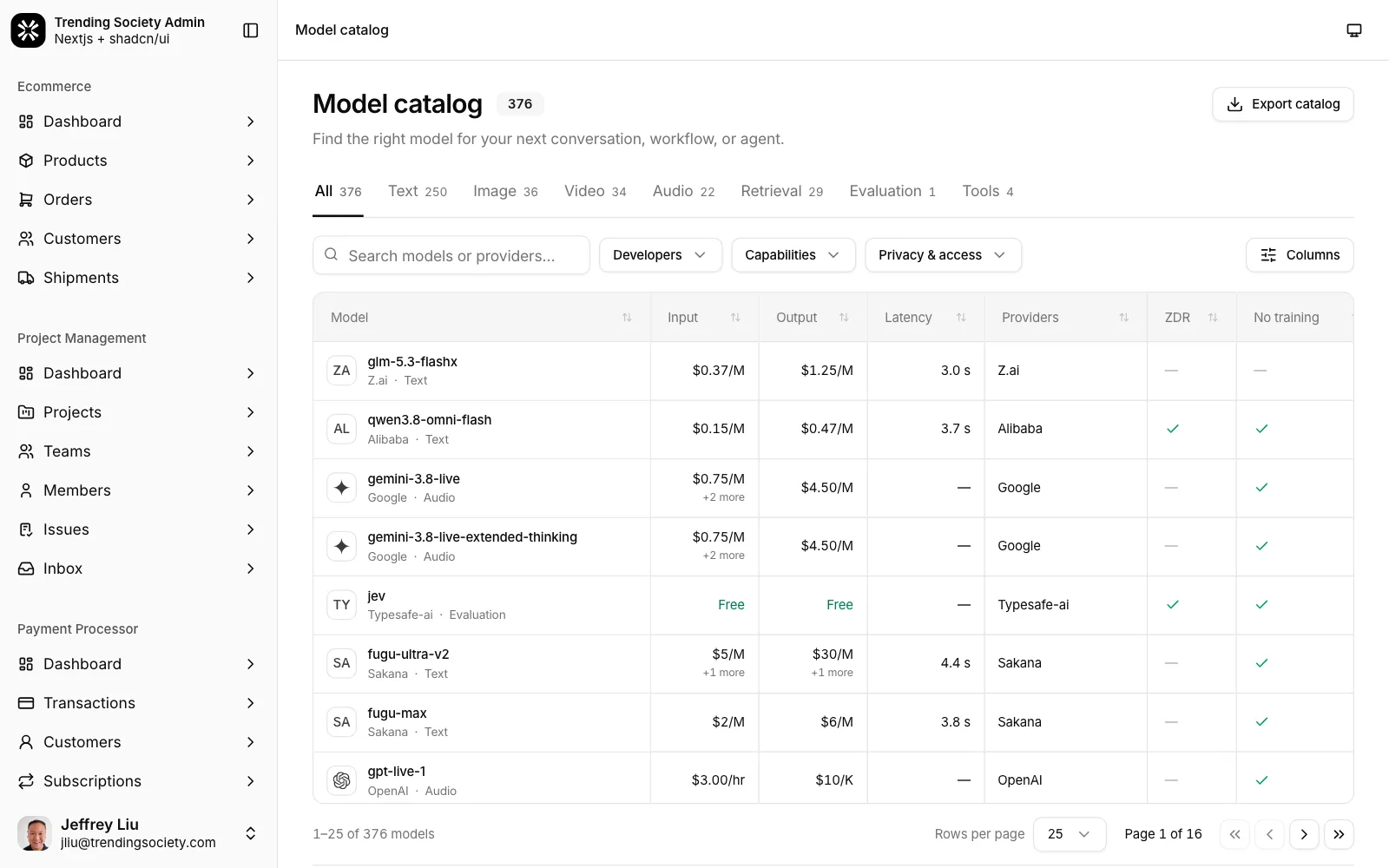
Task: Open the fugu-ultra-v2 model link
Action: tap(408, 654)
